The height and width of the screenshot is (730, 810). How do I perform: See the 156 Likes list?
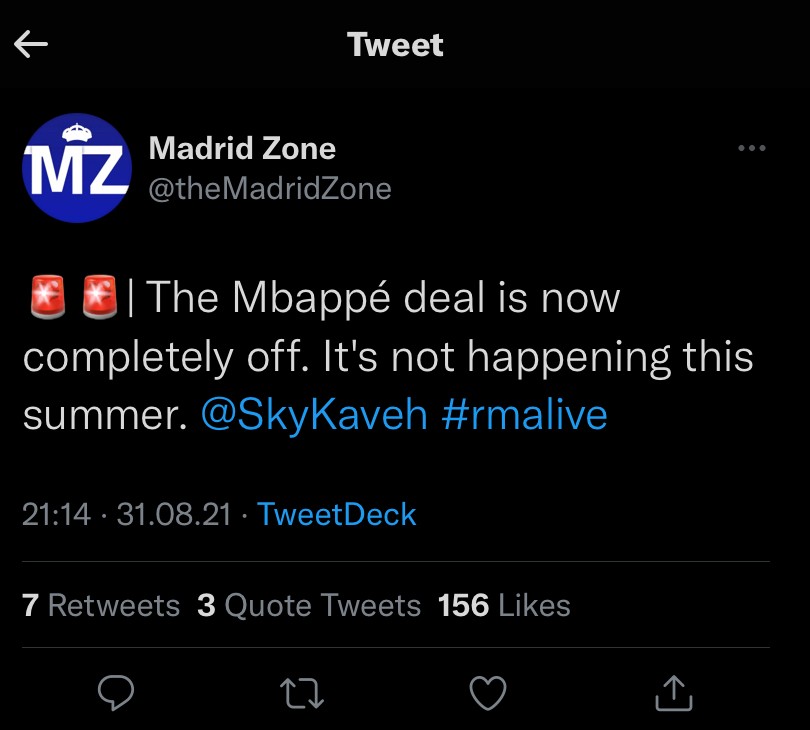tap(504, 605)
